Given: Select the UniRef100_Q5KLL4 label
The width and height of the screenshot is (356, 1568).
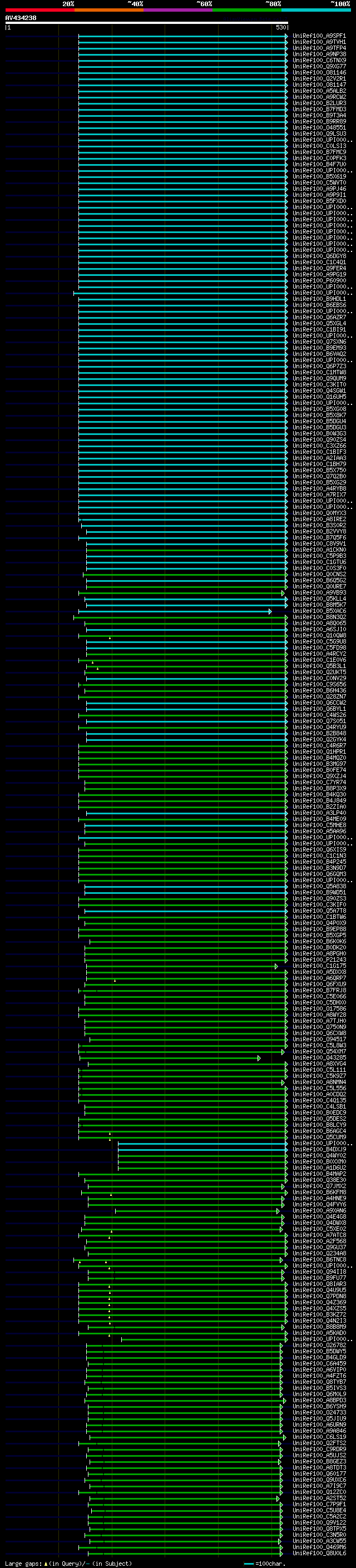Looking at the screenshot, I should coord(319,598).
